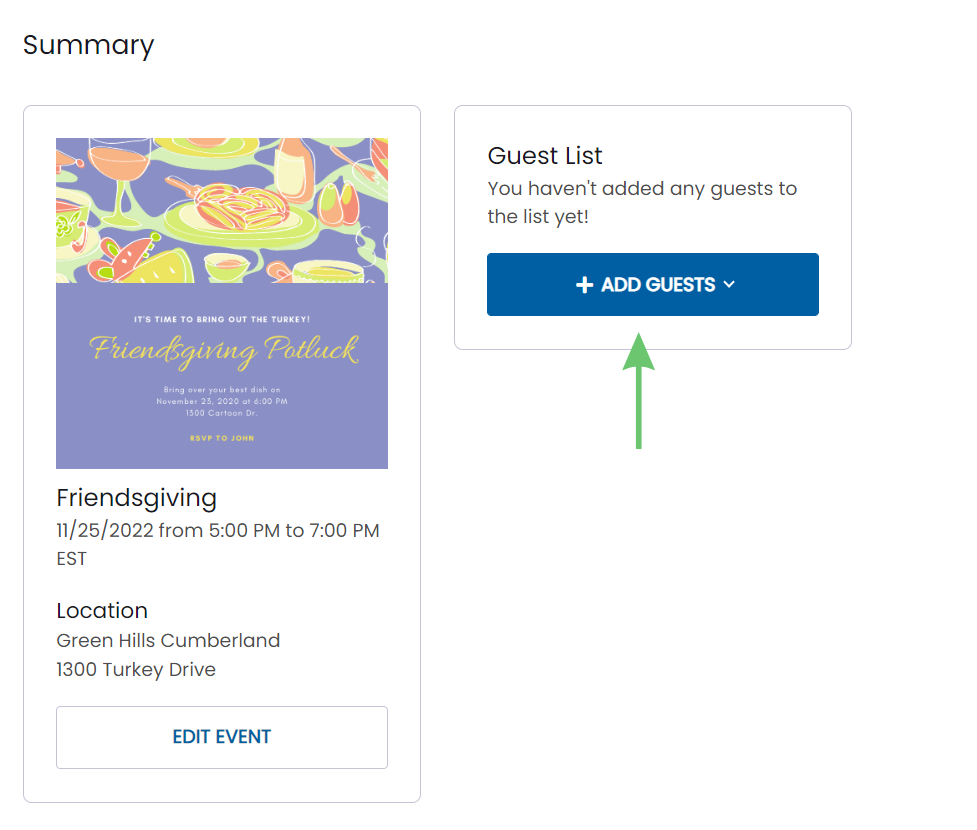Click the no guests added message
The height and width of the screenshot is (830, 977).
(642, 203)
